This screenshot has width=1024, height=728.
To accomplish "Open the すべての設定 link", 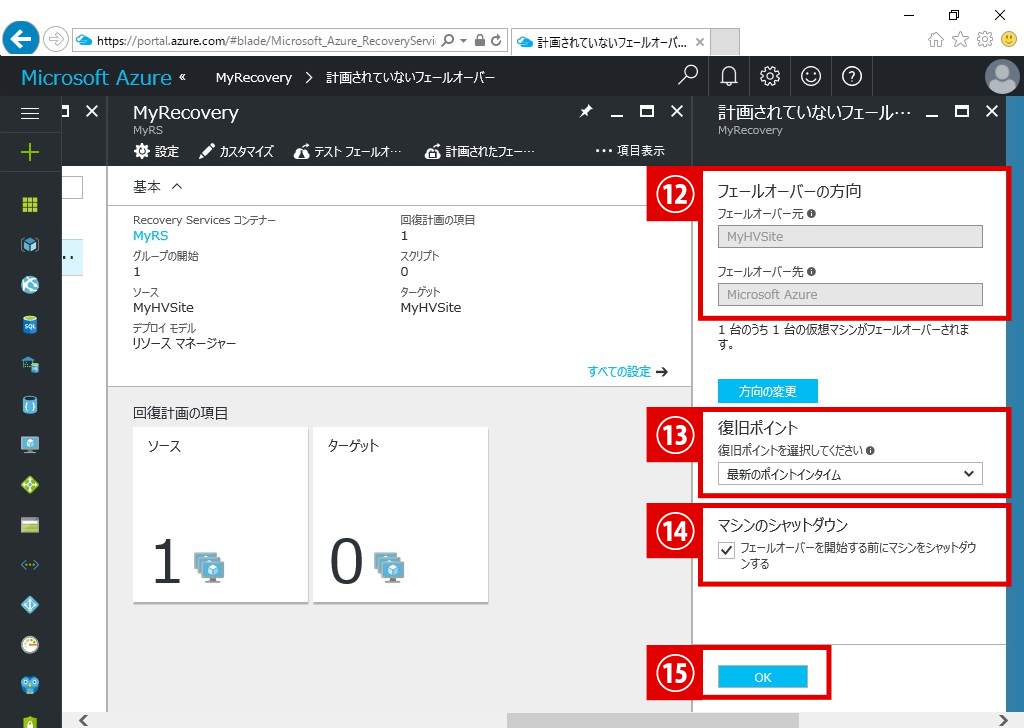I will coord(627,372).
